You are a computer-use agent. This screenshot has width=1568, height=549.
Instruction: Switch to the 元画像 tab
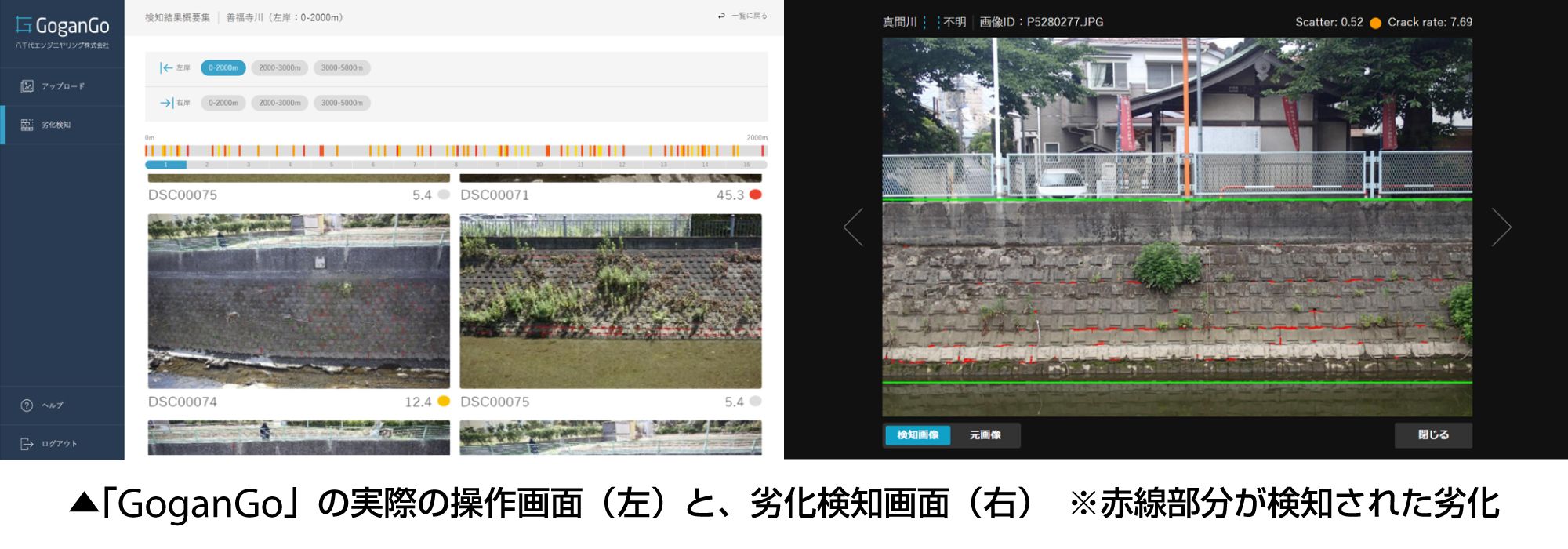pos(985,434)
